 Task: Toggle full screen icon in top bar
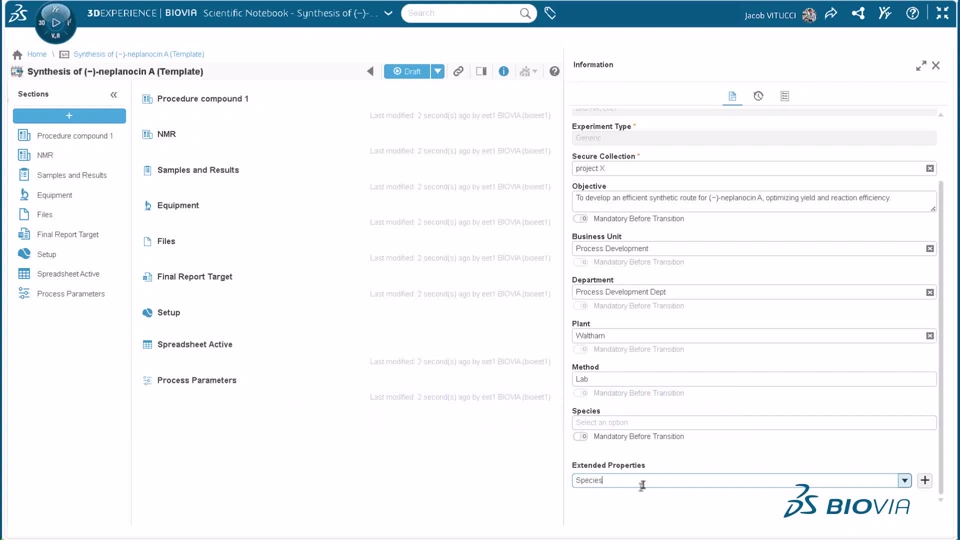(x=942, y=13)
